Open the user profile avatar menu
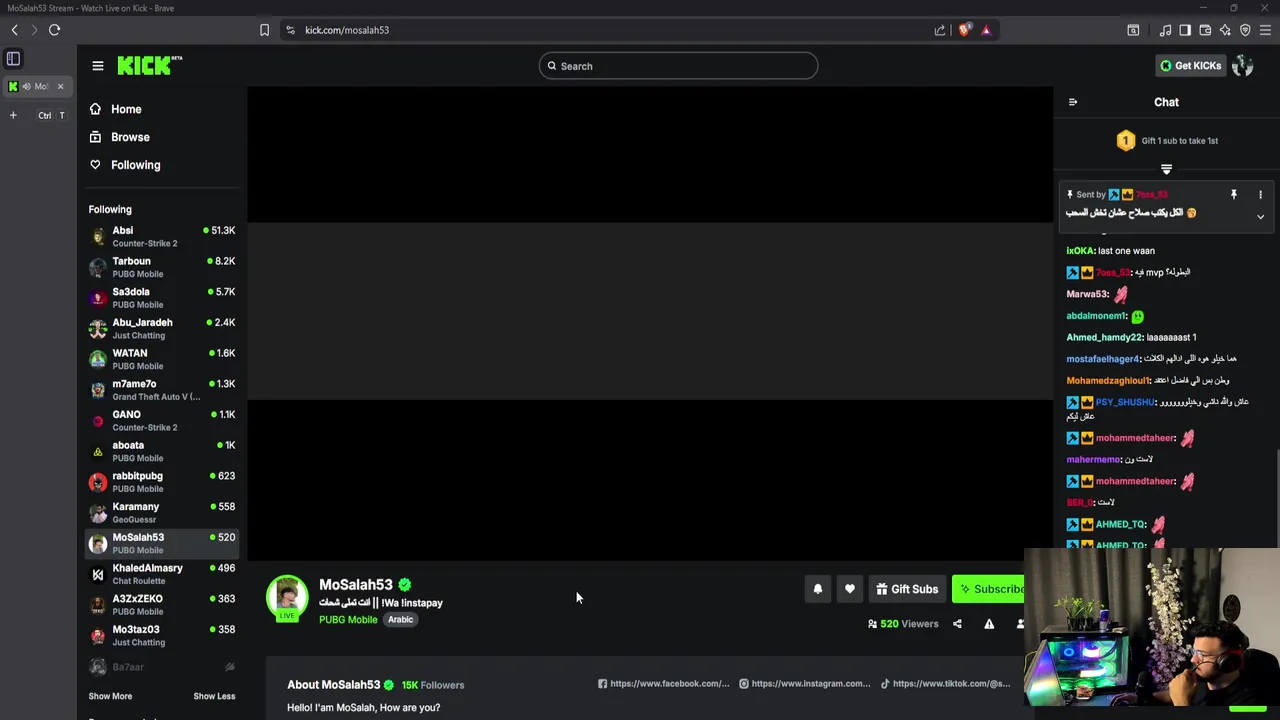 pyautogui.click(x=1242, y=66)
